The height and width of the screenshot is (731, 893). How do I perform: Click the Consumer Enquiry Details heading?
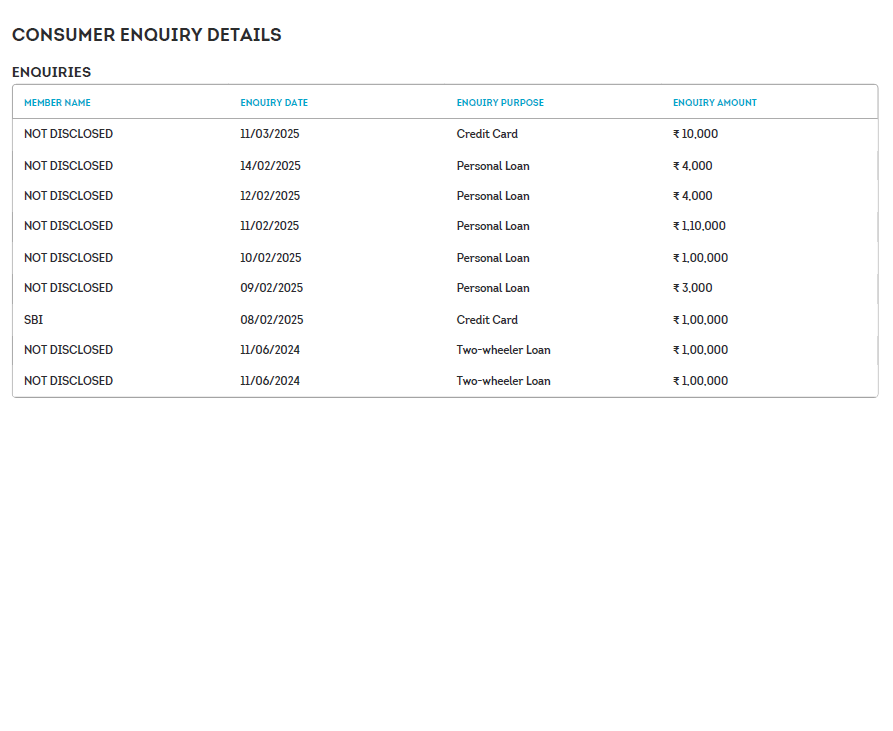pos(146,35)
